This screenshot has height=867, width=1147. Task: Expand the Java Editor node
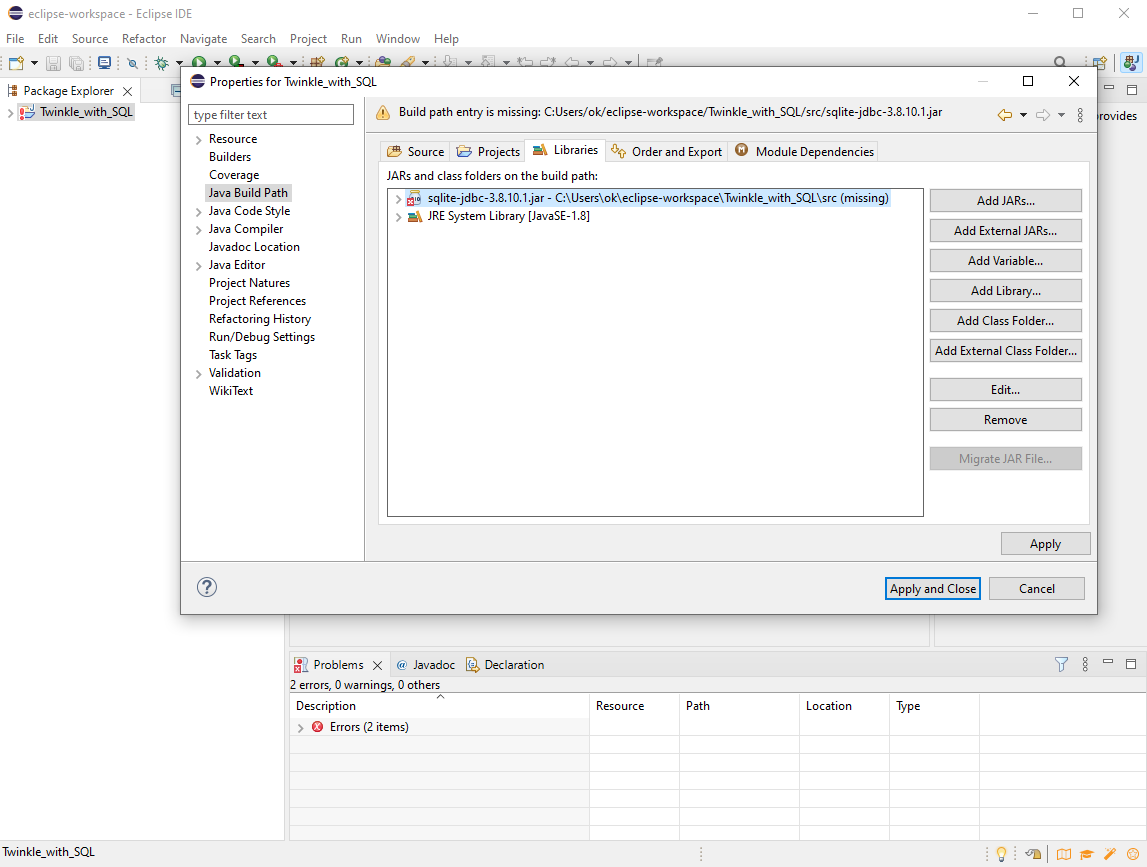[x=198, y=266]
